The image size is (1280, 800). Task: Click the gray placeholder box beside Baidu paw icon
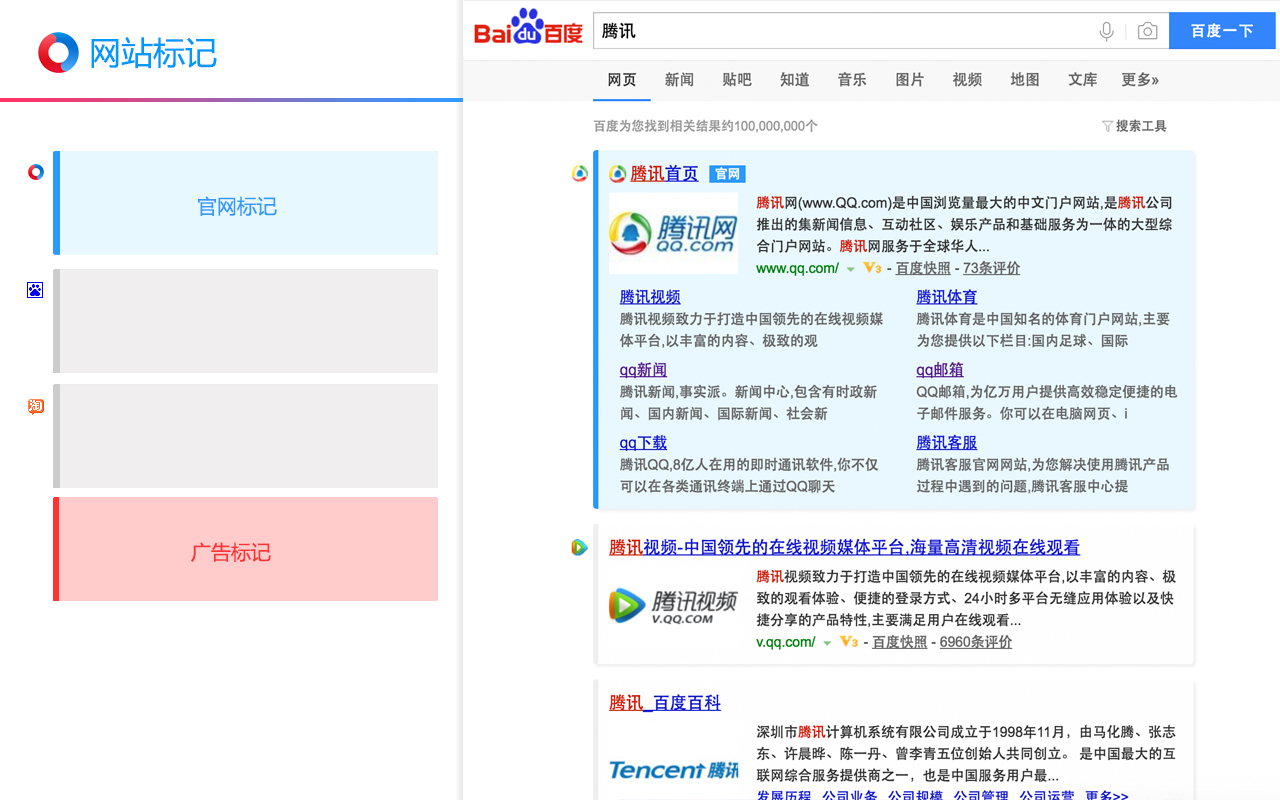[x=245, y=321]
